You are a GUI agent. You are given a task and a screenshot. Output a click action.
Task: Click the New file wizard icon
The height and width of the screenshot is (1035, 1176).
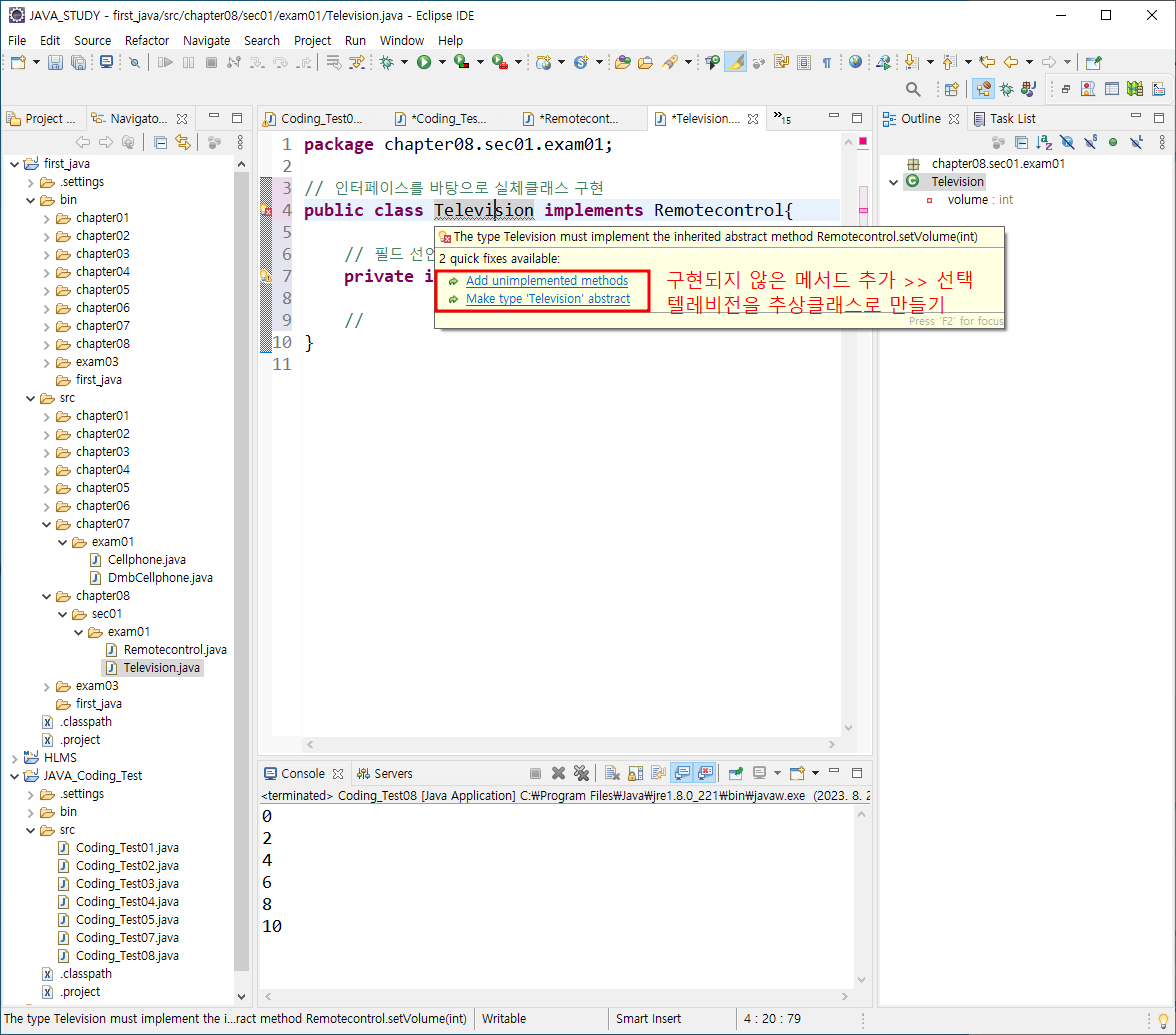18,63
